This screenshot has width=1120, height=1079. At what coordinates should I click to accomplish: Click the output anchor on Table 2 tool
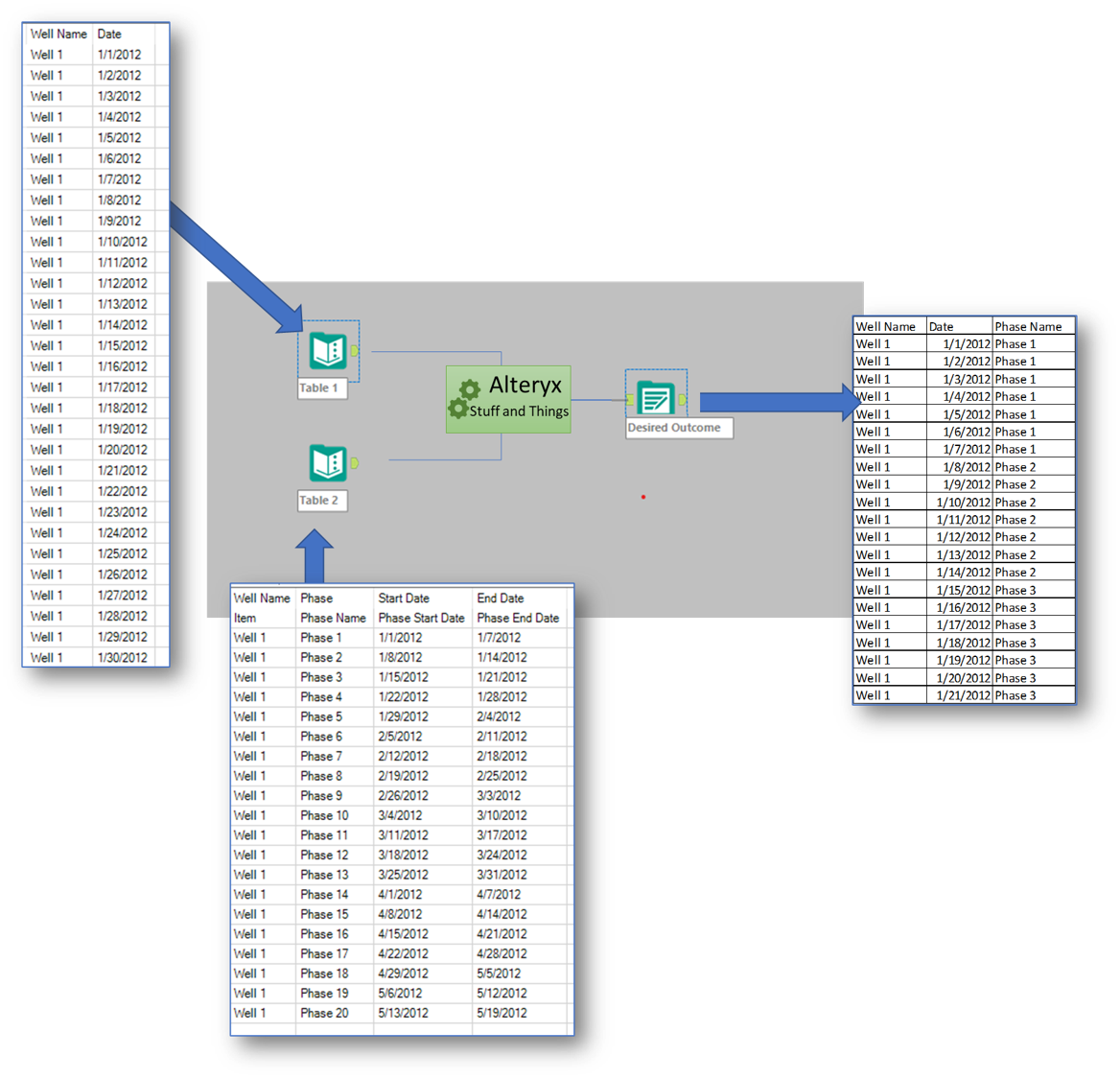click(354, 461)
